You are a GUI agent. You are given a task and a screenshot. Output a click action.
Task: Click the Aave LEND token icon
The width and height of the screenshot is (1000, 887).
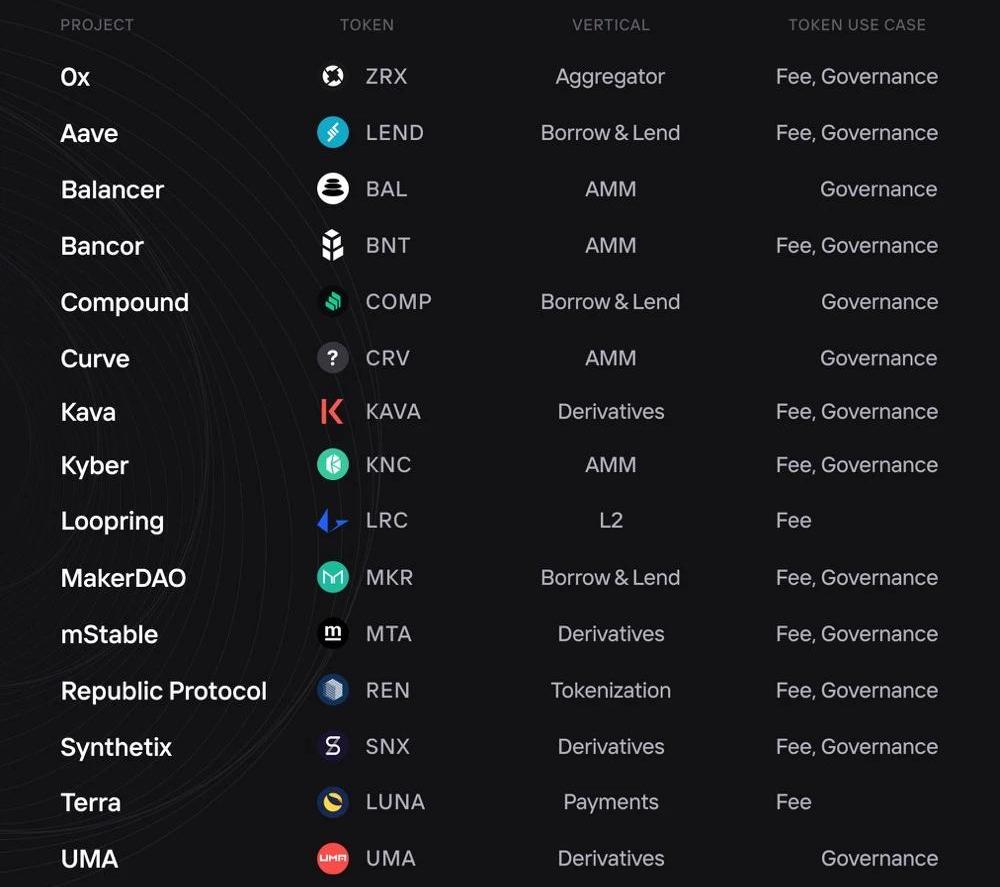click(332, 133)
